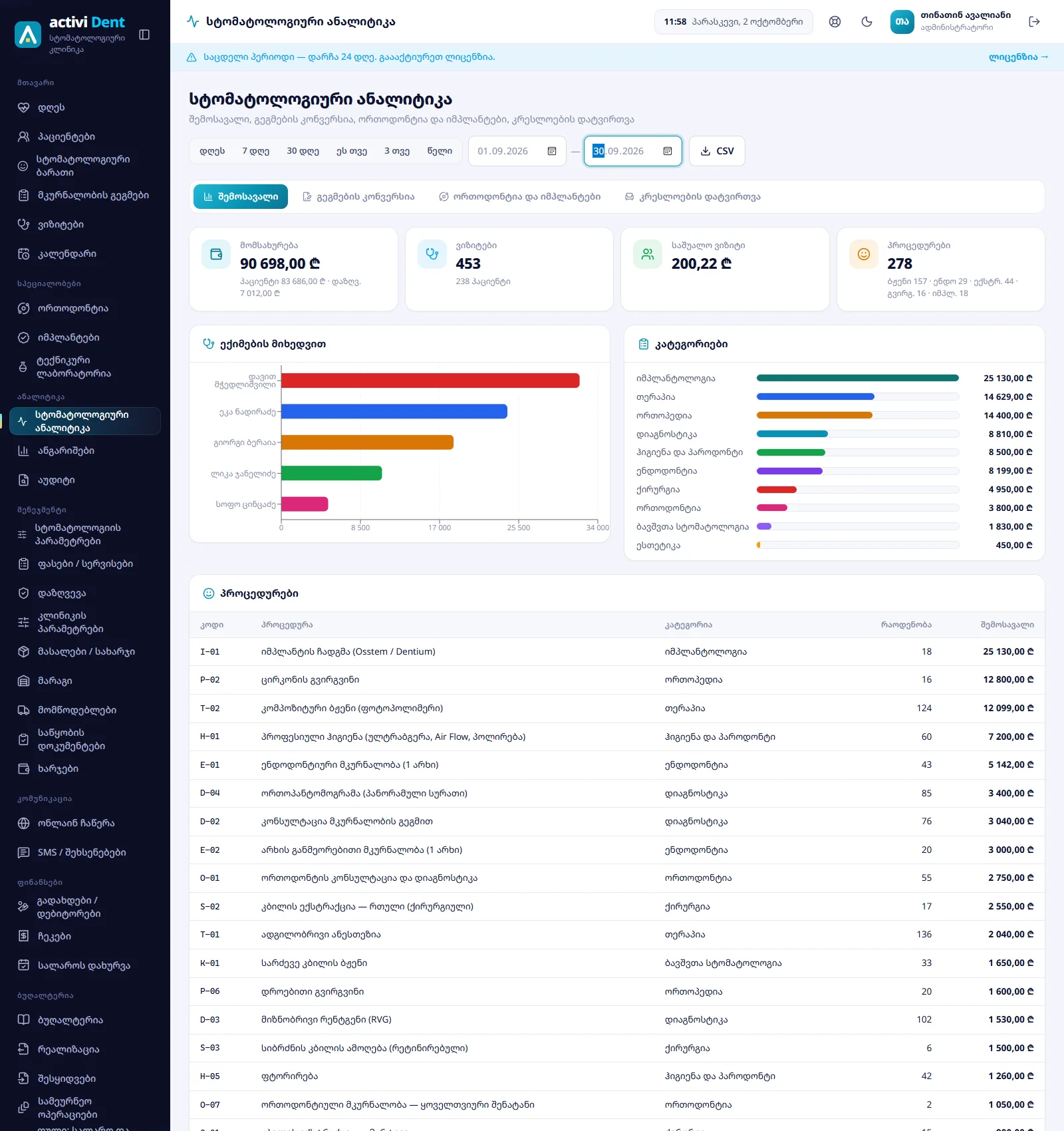Open აუდიტი sidebar item
This screenshot has height=1131, width=1064.
point(85,480)
